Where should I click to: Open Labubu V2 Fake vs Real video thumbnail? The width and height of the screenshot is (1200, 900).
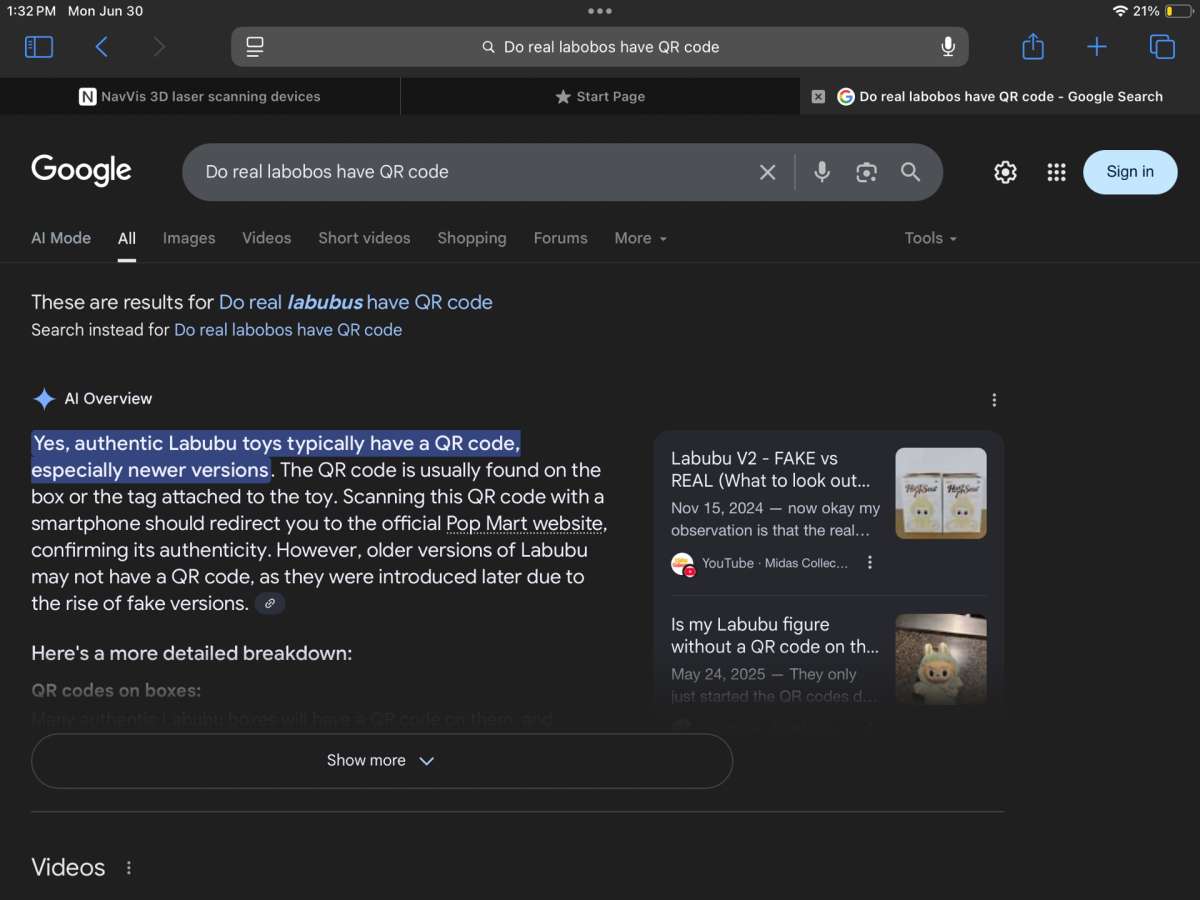click(x=940, y=493)
